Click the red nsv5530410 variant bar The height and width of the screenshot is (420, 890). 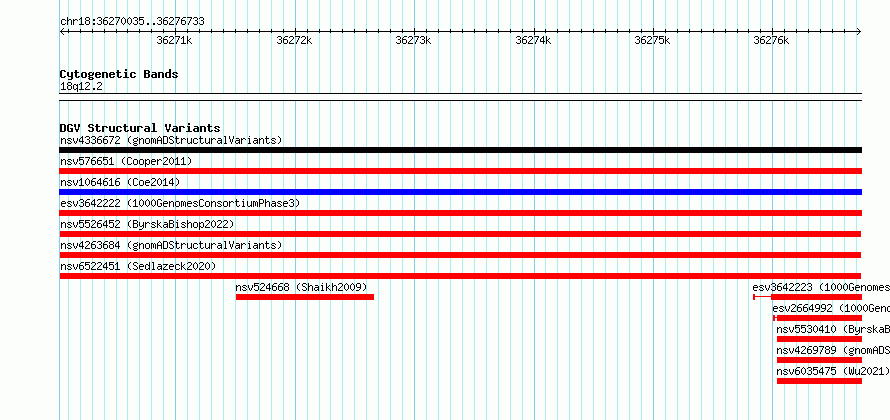(819, 339)
